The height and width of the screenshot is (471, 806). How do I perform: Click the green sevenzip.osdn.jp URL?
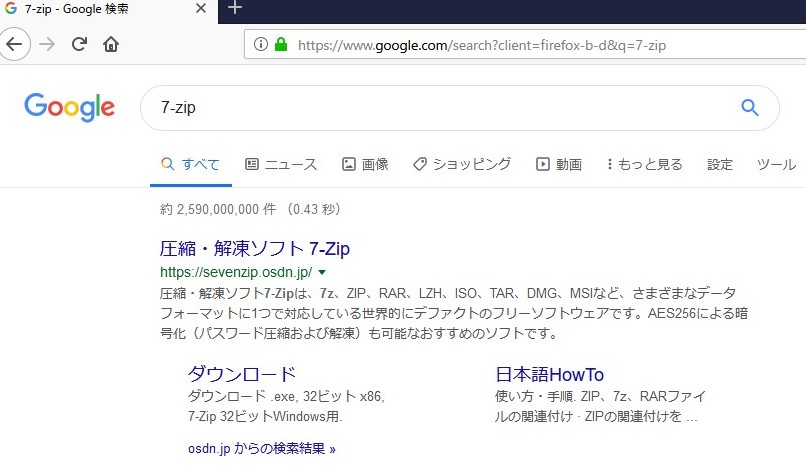pos(236,272)
